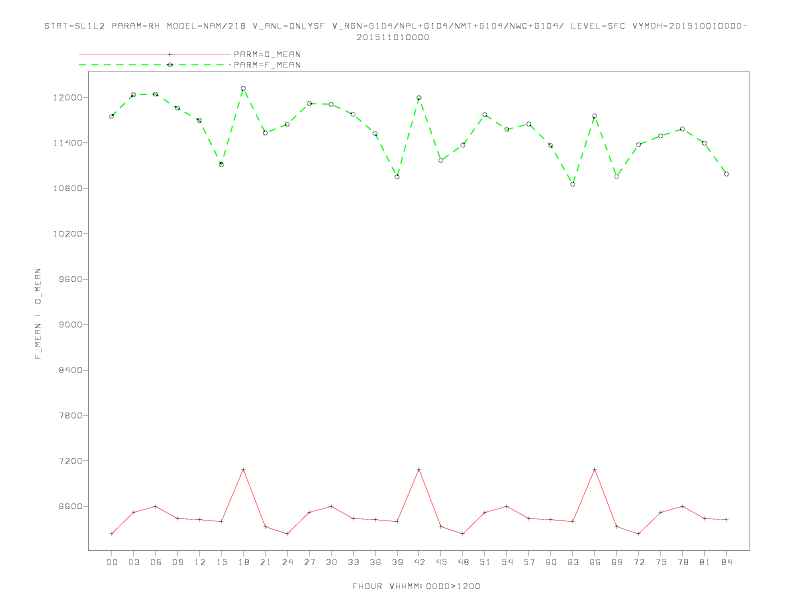Screen dimensions: 792x612
Task: Click the PARM=F_MEAN legend label
Action: [x=267, y=65]
